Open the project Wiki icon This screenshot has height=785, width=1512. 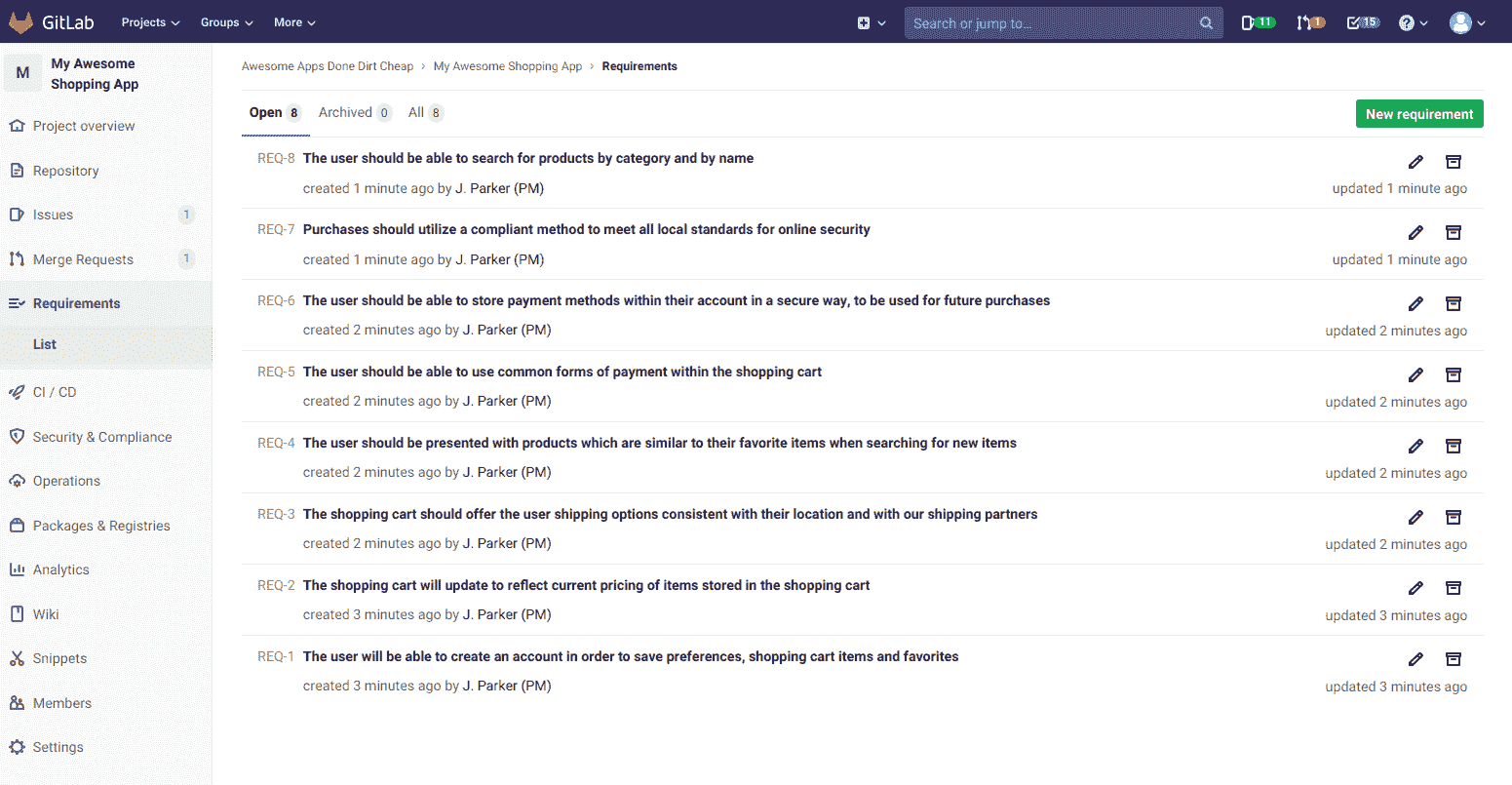18,613
